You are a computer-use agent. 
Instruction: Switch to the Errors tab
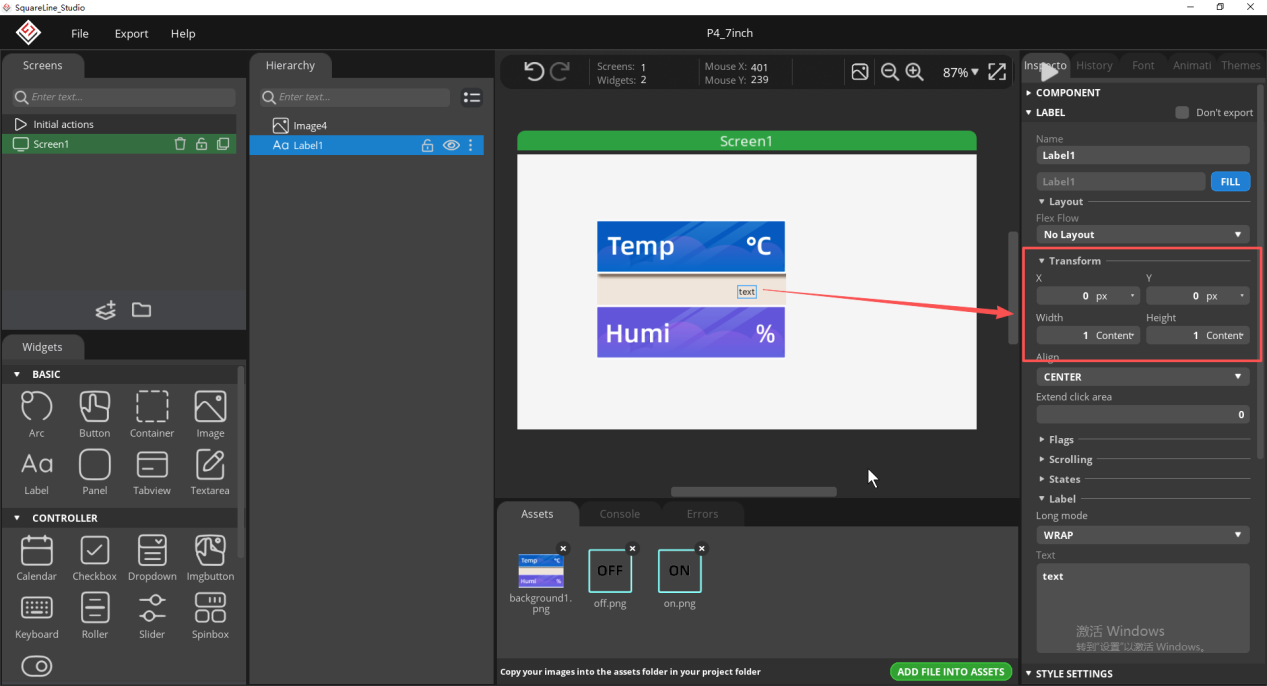tap(702, 514)
